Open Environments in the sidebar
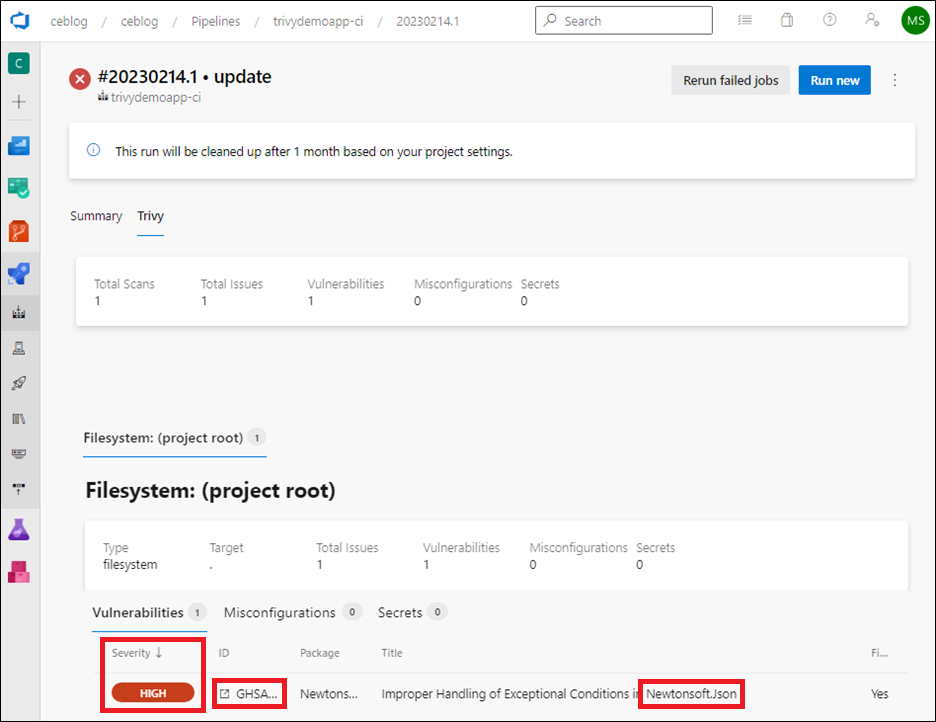 (19, 348)
